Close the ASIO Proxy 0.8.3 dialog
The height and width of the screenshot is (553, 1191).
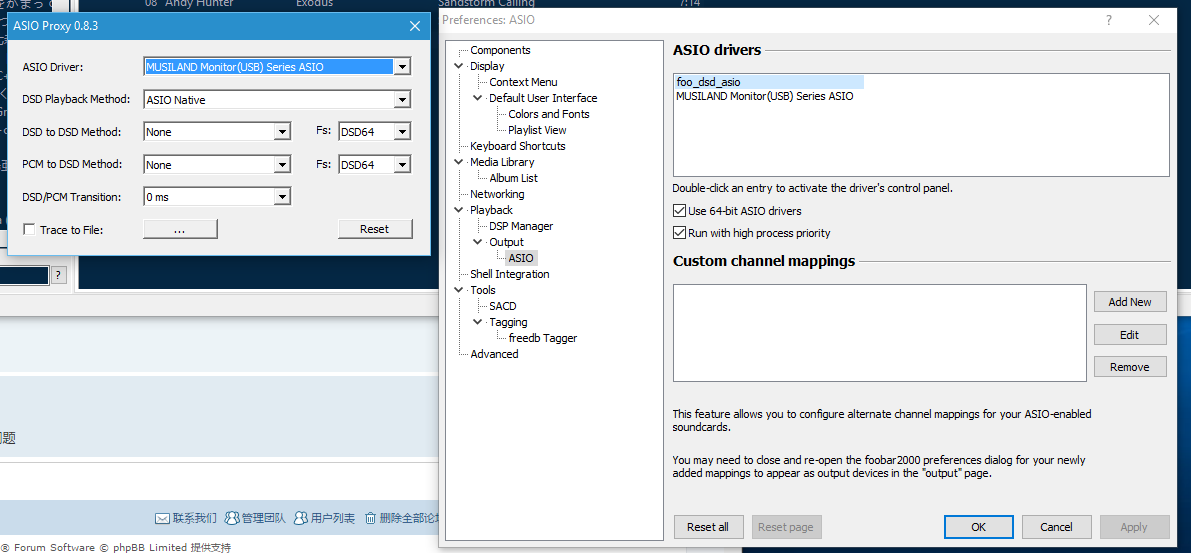tap(415, 26)
